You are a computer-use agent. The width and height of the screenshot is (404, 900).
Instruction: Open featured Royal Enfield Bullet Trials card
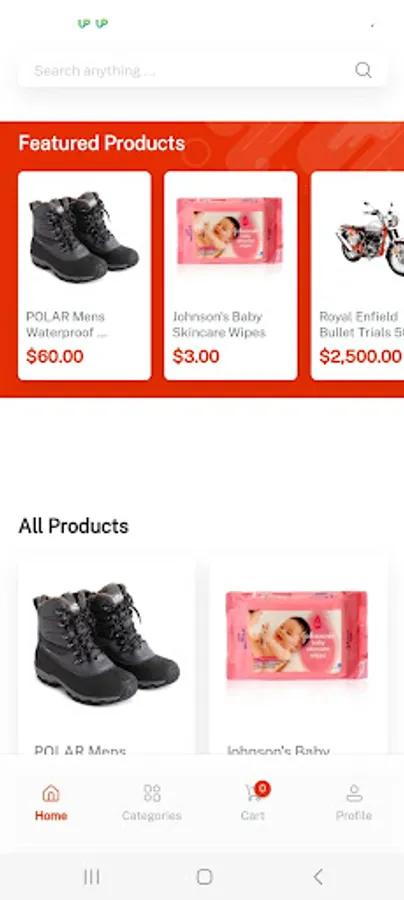click(x=358, y=276)
